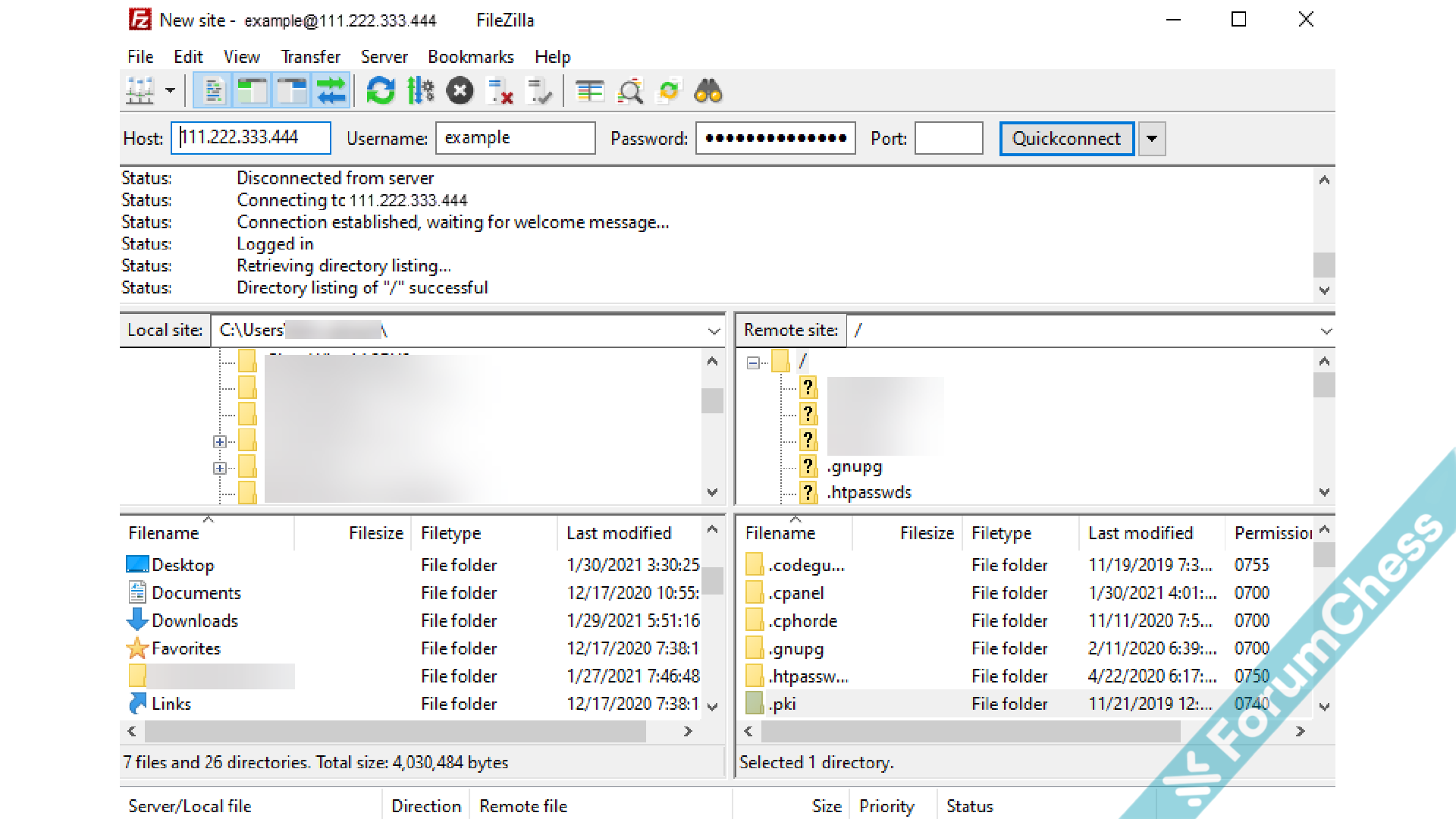Click the binoculars file search icon
Image resolution: width=1456 pixels, height=819 pixels.
point(708,92)
